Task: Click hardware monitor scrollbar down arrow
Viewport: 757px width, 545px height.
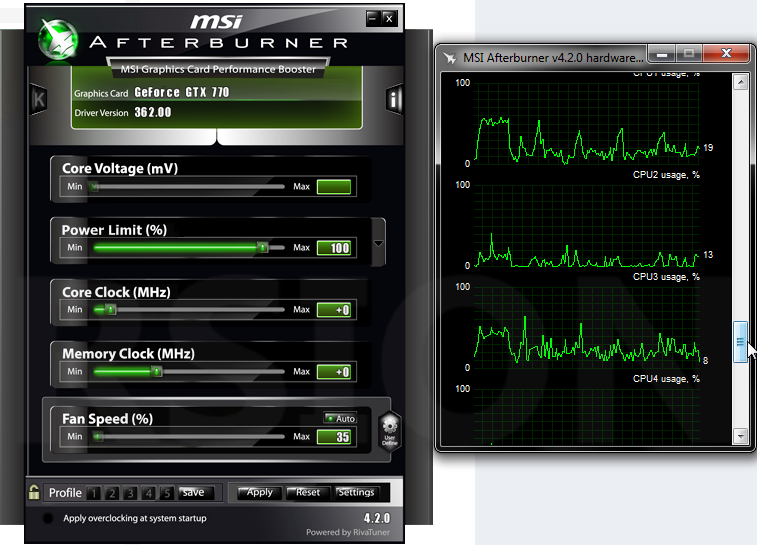Action: [741, 436]
